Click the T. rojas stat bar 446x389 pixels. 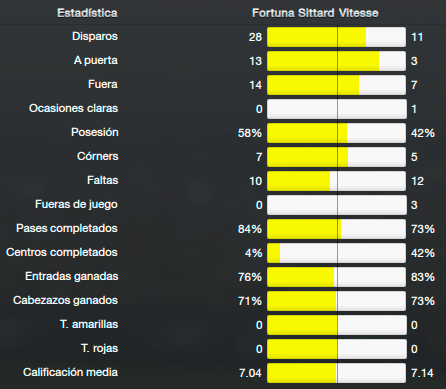(336, 349)
